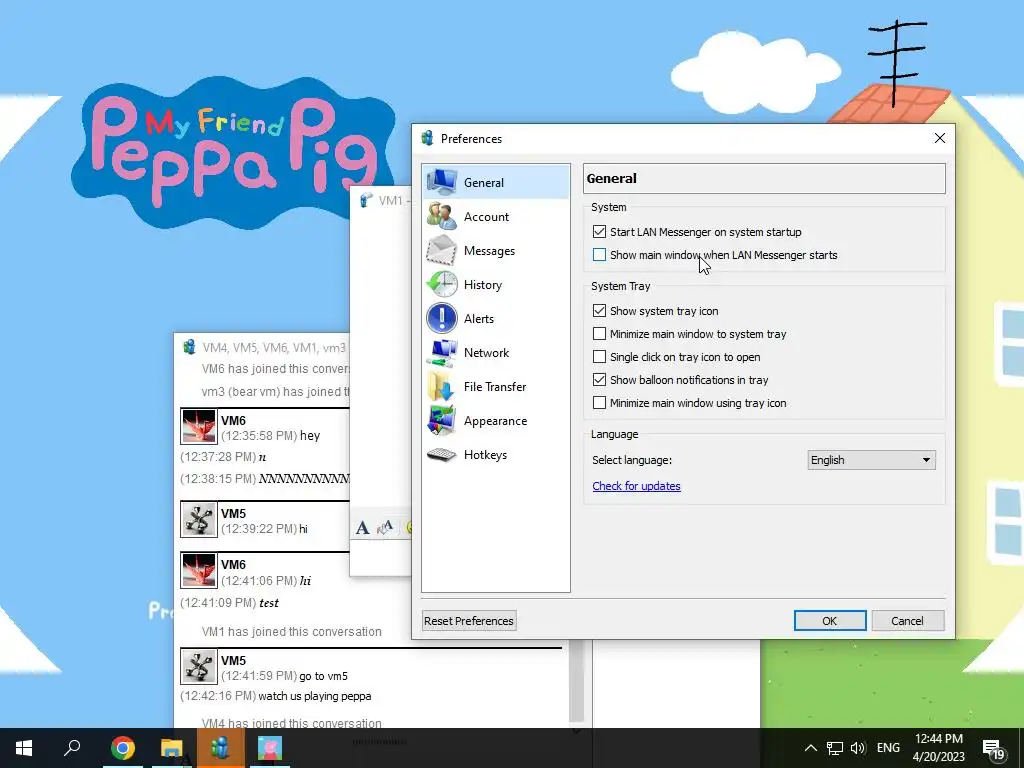Open the General preferences page

click(496, 182)
